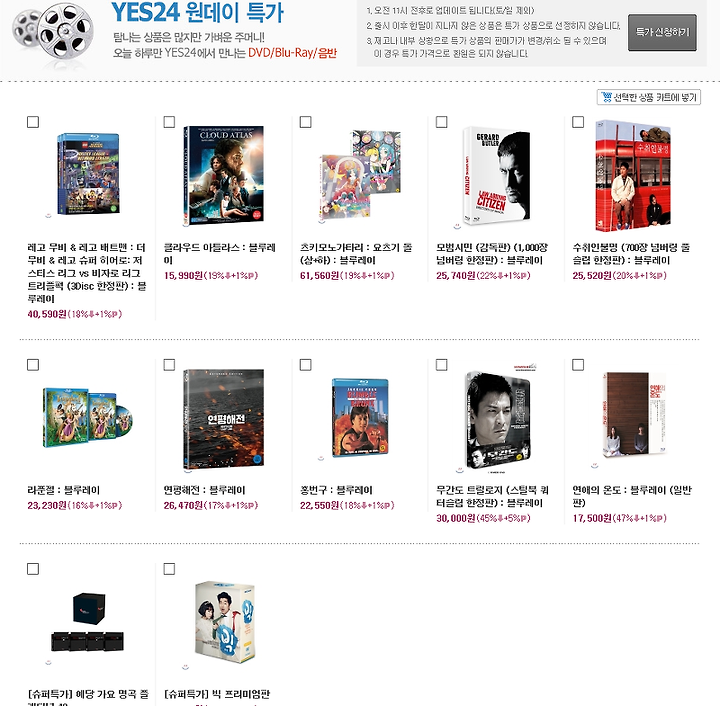Open the 빅 프리미엄판 box set image
The height and width of the screenshot is (706, 720).
(225, 622)
